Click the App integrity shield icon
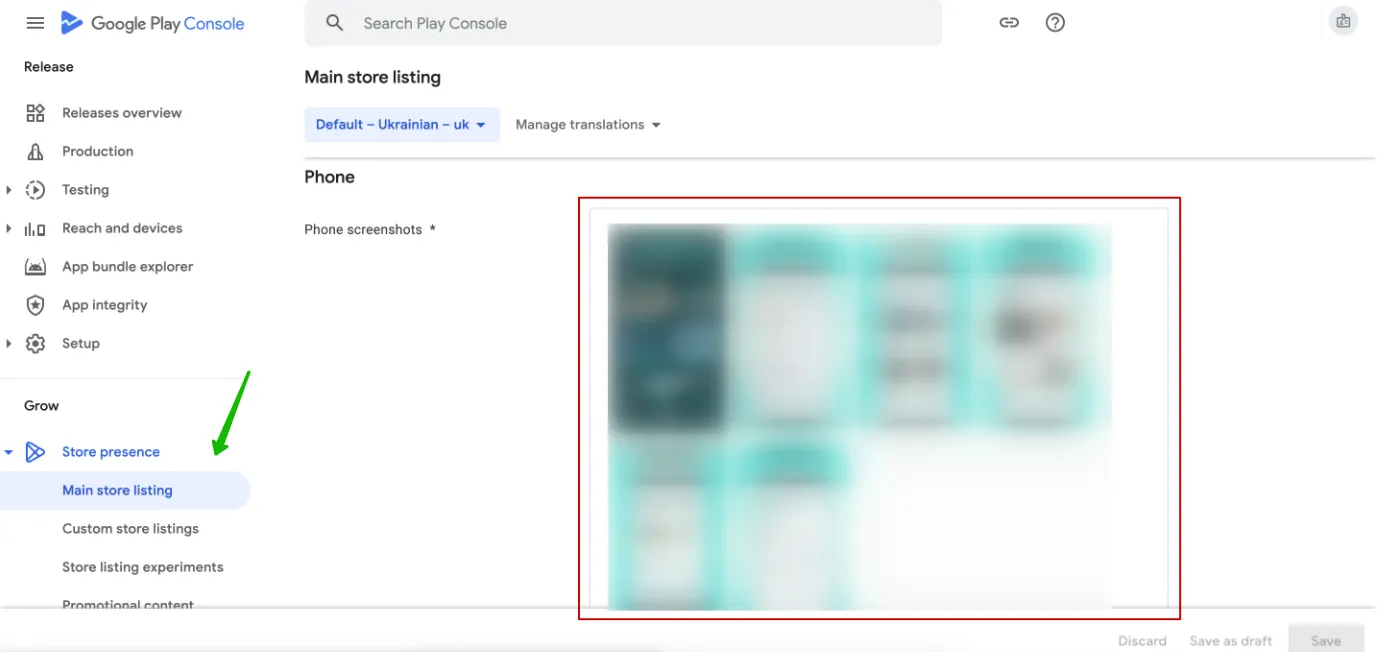 point(36,305)
